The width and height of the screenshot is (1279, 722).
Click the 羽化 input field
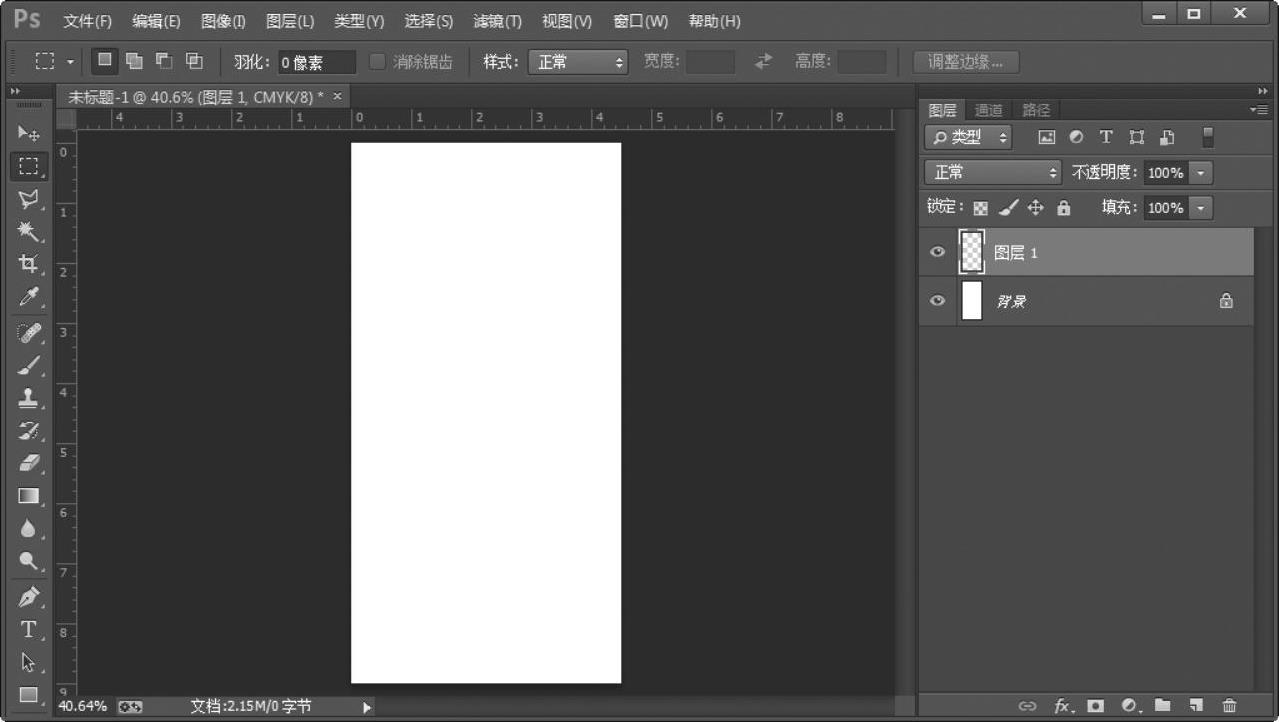coord(316,62)
